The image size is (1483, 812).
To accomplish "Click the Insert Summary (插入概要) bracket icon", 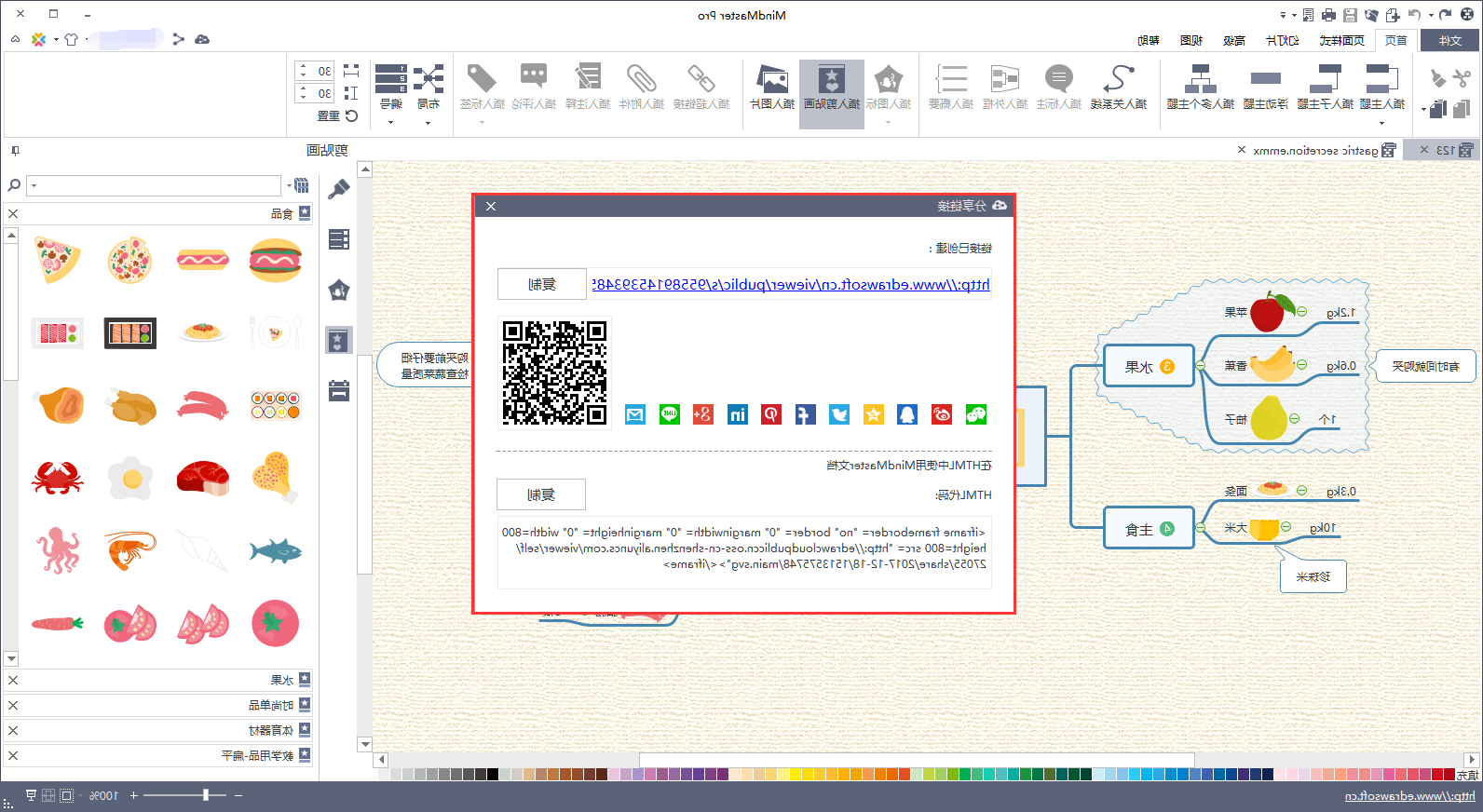I will [x=951, y=79].
